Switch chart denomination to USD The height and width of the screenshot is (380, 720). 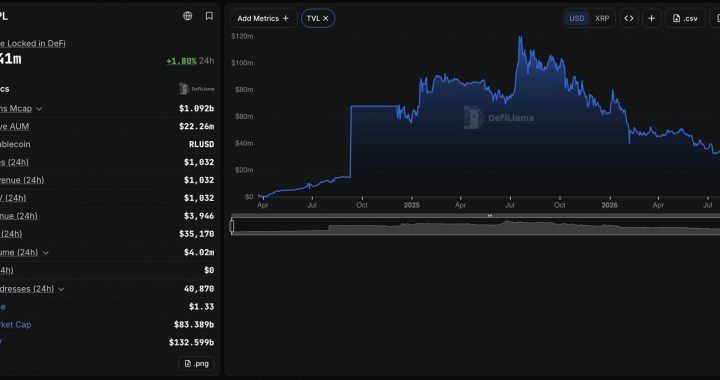[577, 18]
